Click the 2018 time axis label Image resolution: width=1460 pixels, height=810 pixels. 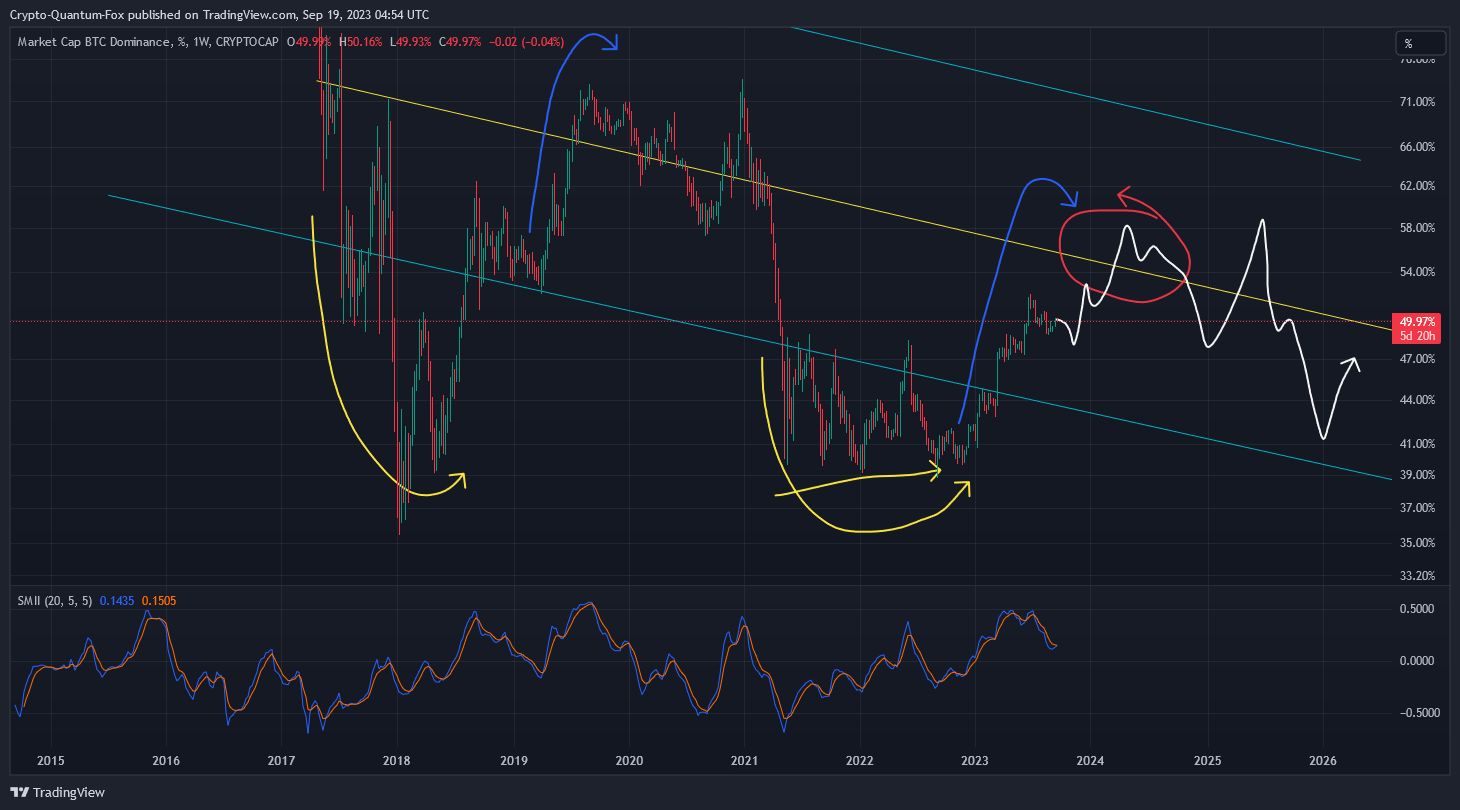pyautogui.click(x=398, y=760)
